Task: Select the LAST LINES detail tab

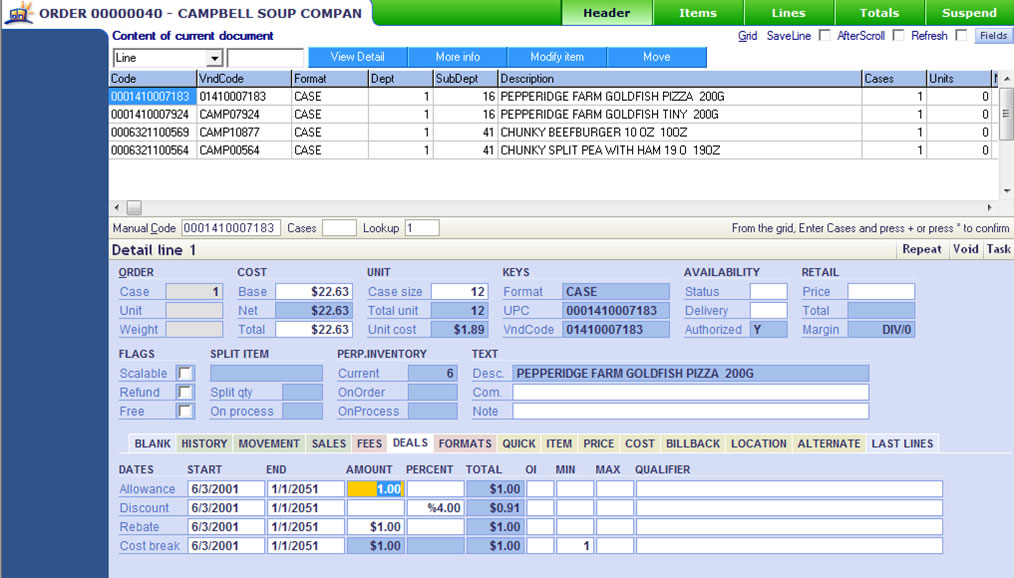Action: point(902,444)
